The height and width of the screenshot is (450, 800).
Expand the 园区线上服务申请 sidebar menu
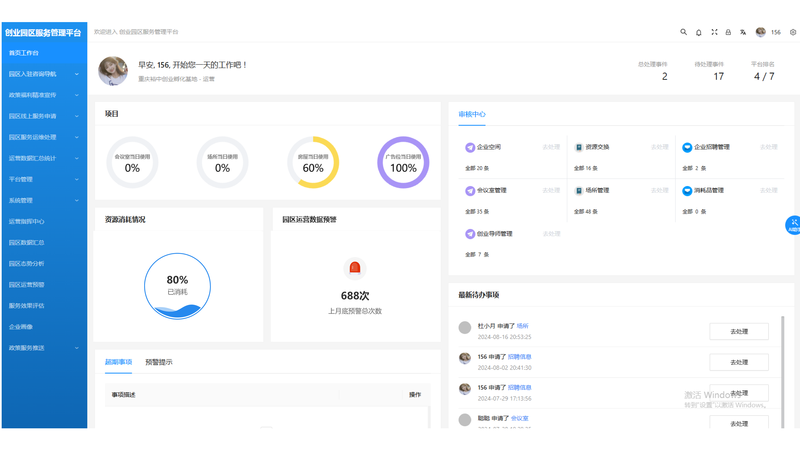point(44,116)
